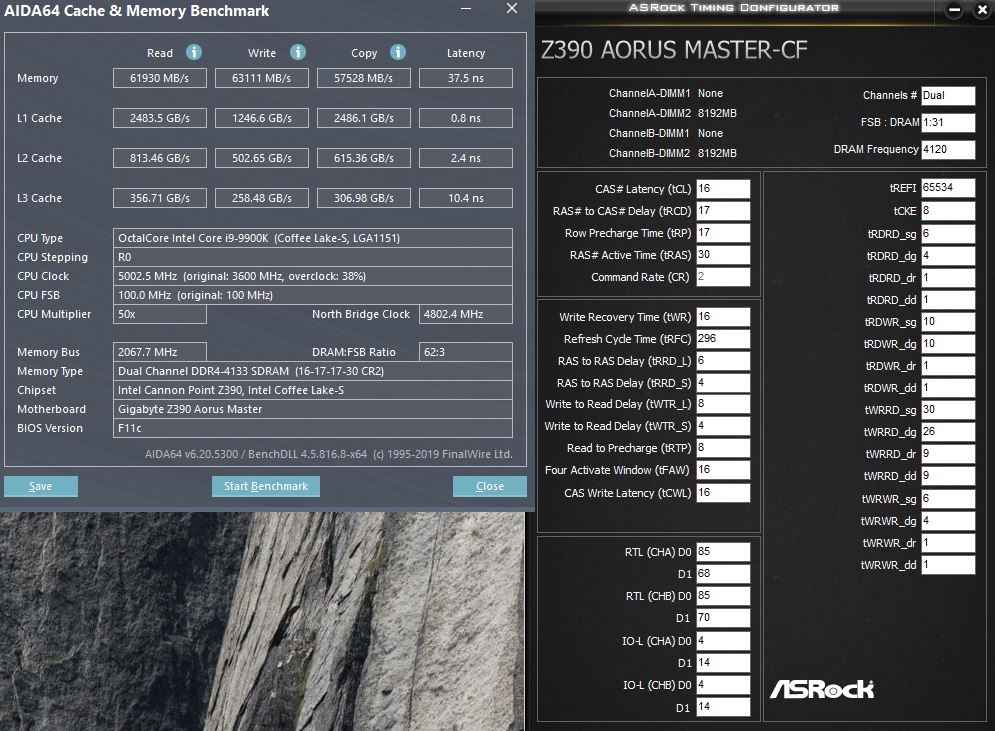995x731 pixels.
Task: Click the IO-L (CHB) D1 field 14
Action: tap(723, 708)
